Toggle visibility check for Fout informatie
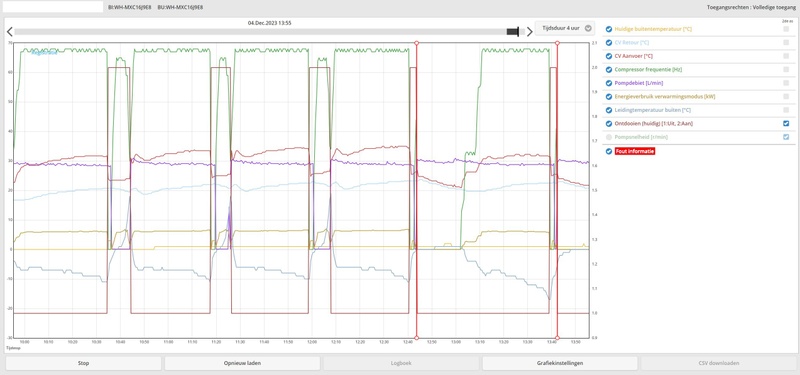The height and width of the screenshot is (375, 800). coord(609,152)
